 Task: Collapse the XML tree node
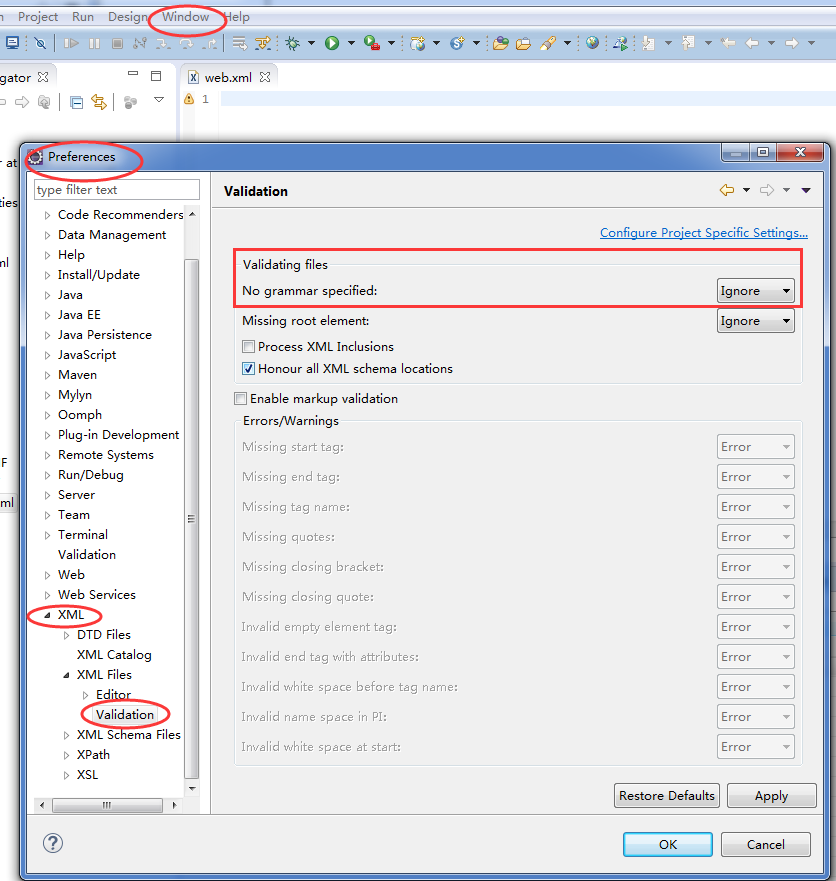tap(47, 615)
